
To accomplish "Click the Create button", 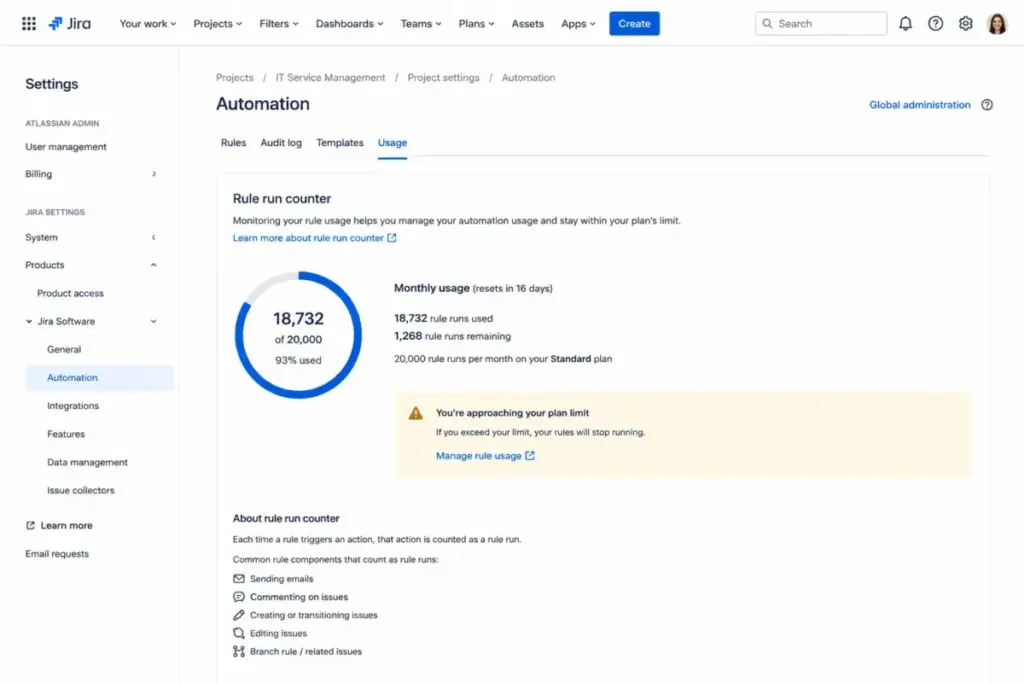I will 634,24.
